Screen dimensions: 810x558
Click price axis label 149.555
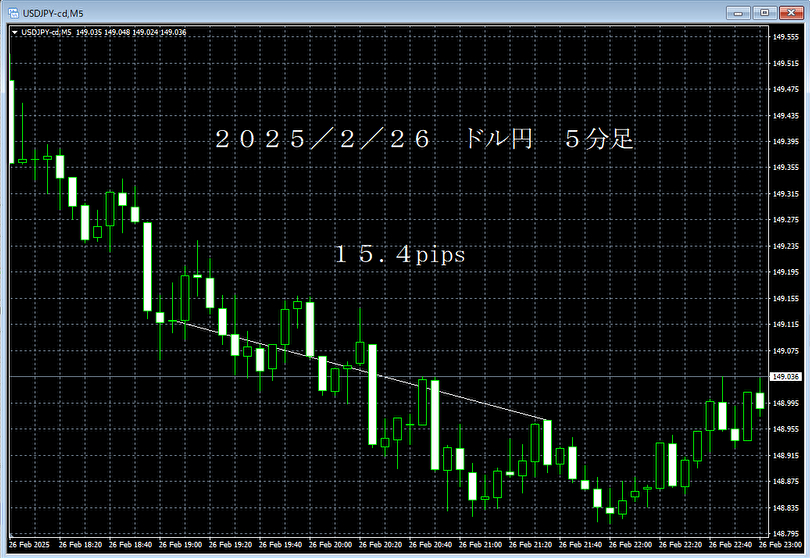click(786, 37)
